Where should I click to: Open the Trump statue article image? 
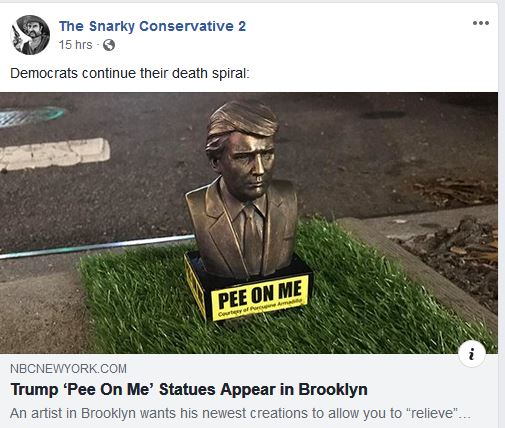(x=249, y=223)
